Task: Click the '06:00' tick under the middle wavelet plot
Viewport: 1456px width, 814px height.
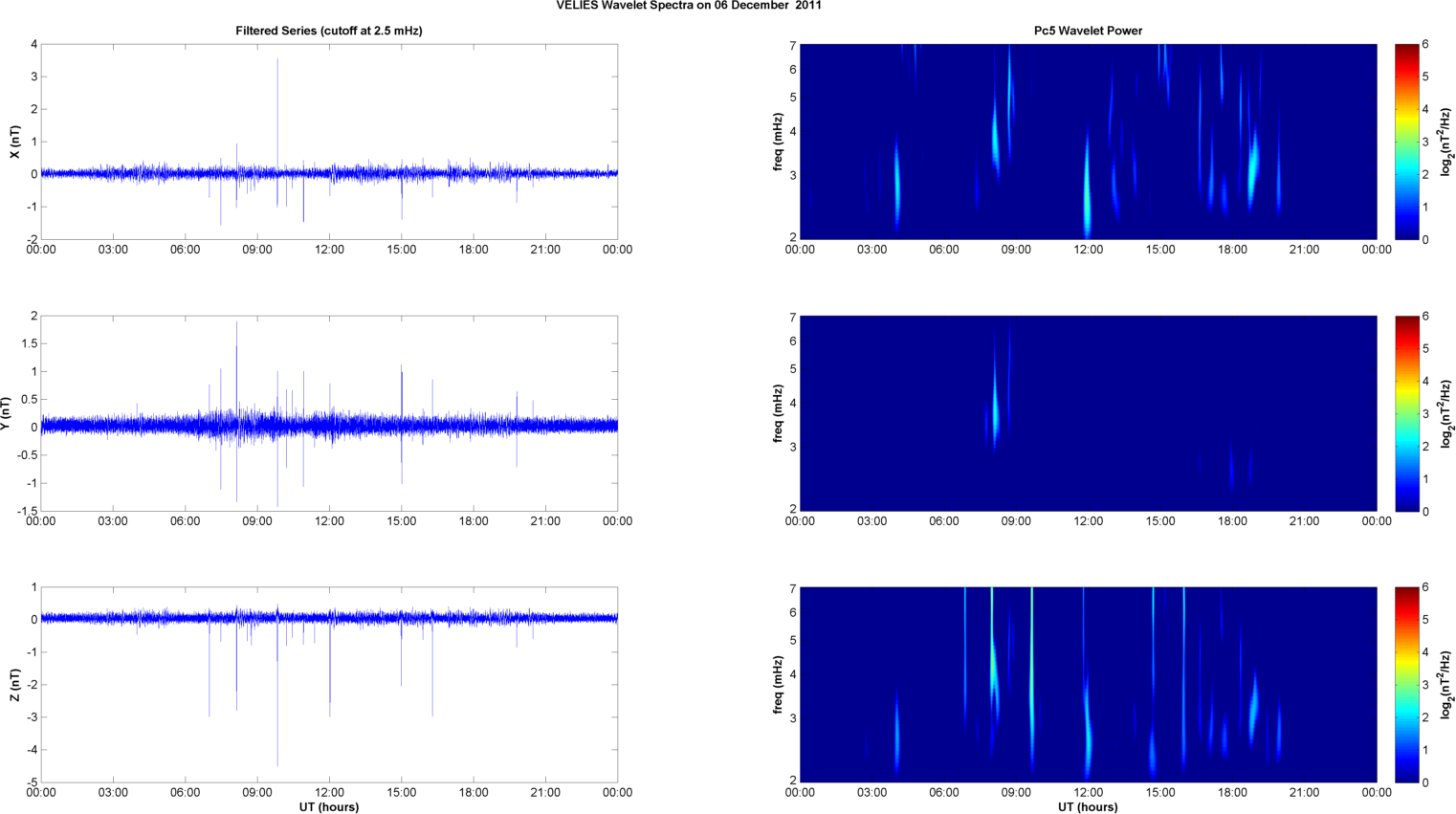Action: coord(944,521)
